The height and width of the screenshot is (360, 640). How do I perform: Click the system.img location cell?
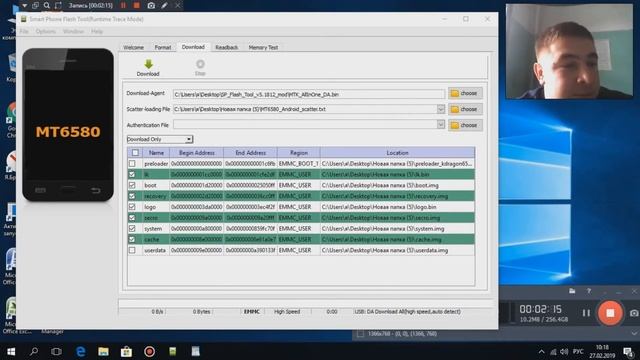point(398,229)
